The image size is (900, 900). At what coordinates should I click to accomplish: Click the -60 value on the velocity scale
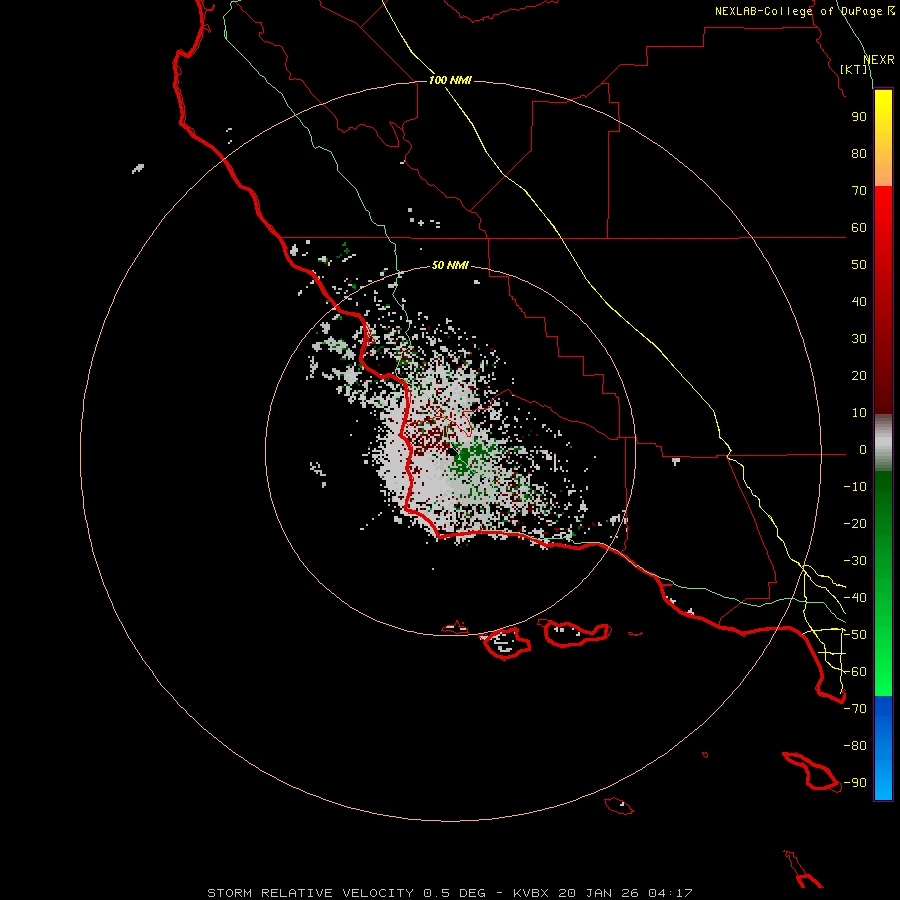855,672
